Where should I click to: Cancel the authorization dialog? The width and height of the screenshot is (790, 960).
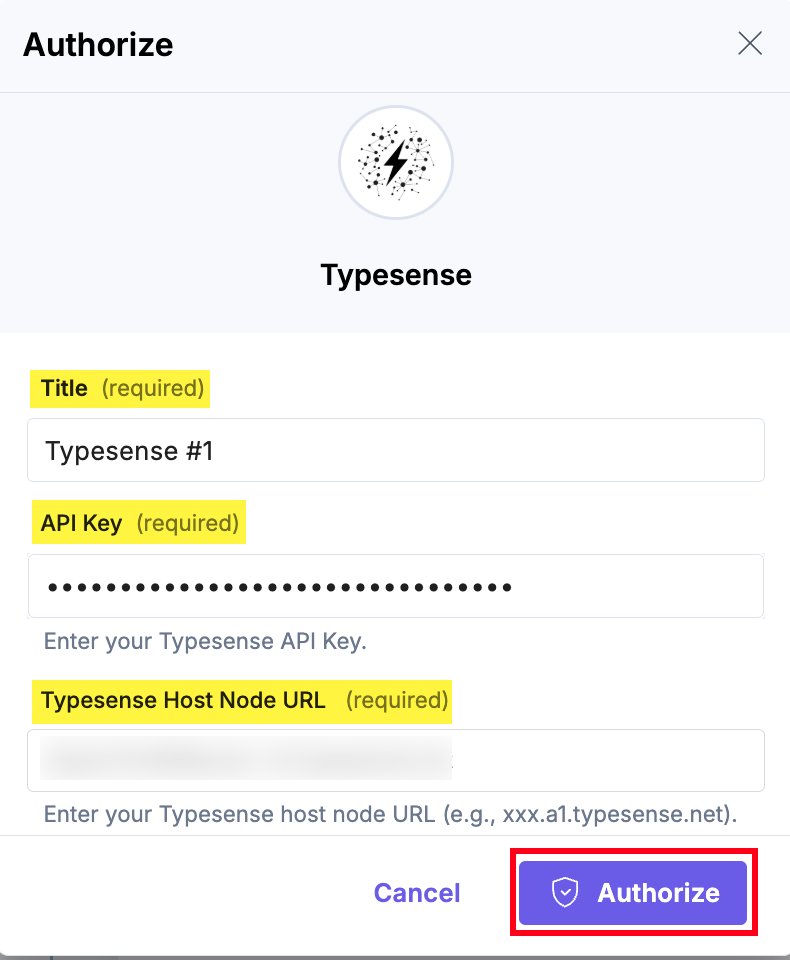[417, 893]
